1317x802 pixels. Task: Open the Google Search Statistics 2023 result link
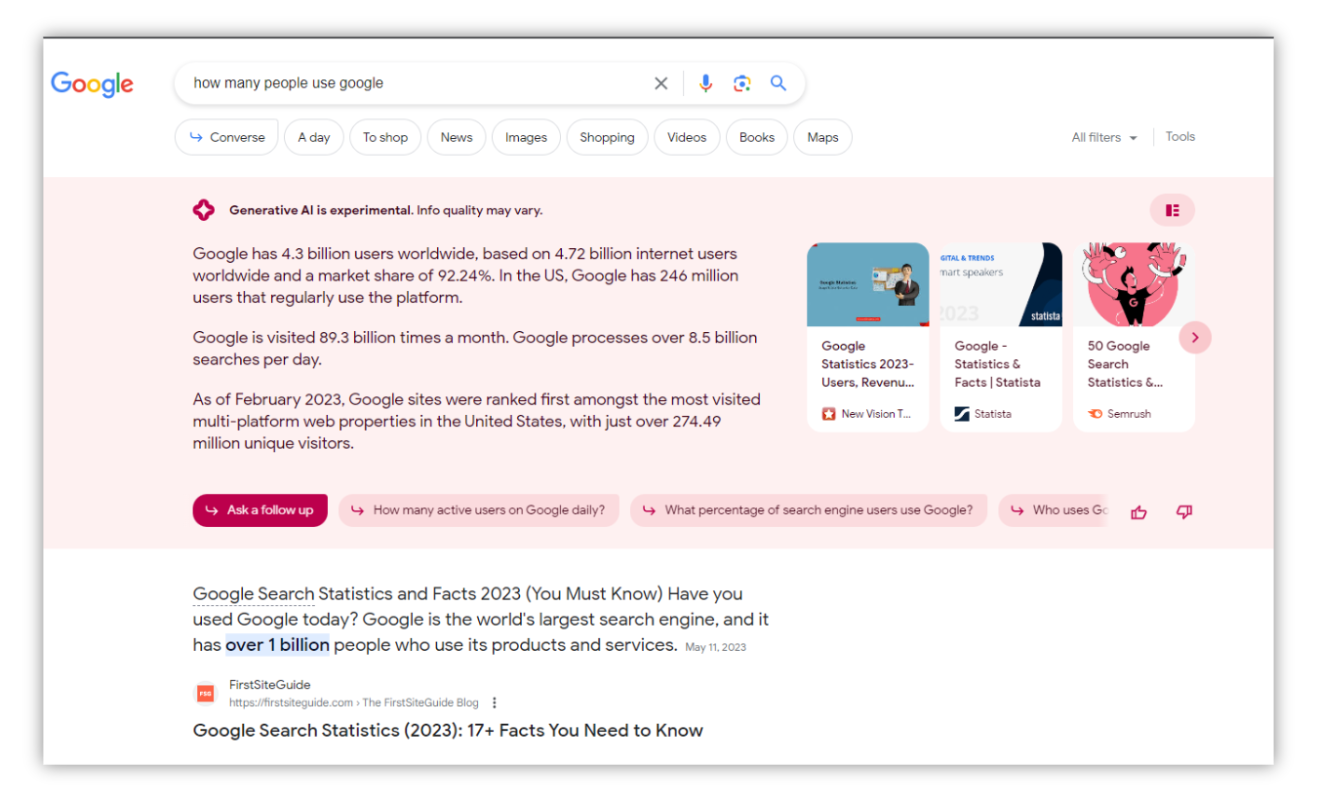click(x=448, y=730)
